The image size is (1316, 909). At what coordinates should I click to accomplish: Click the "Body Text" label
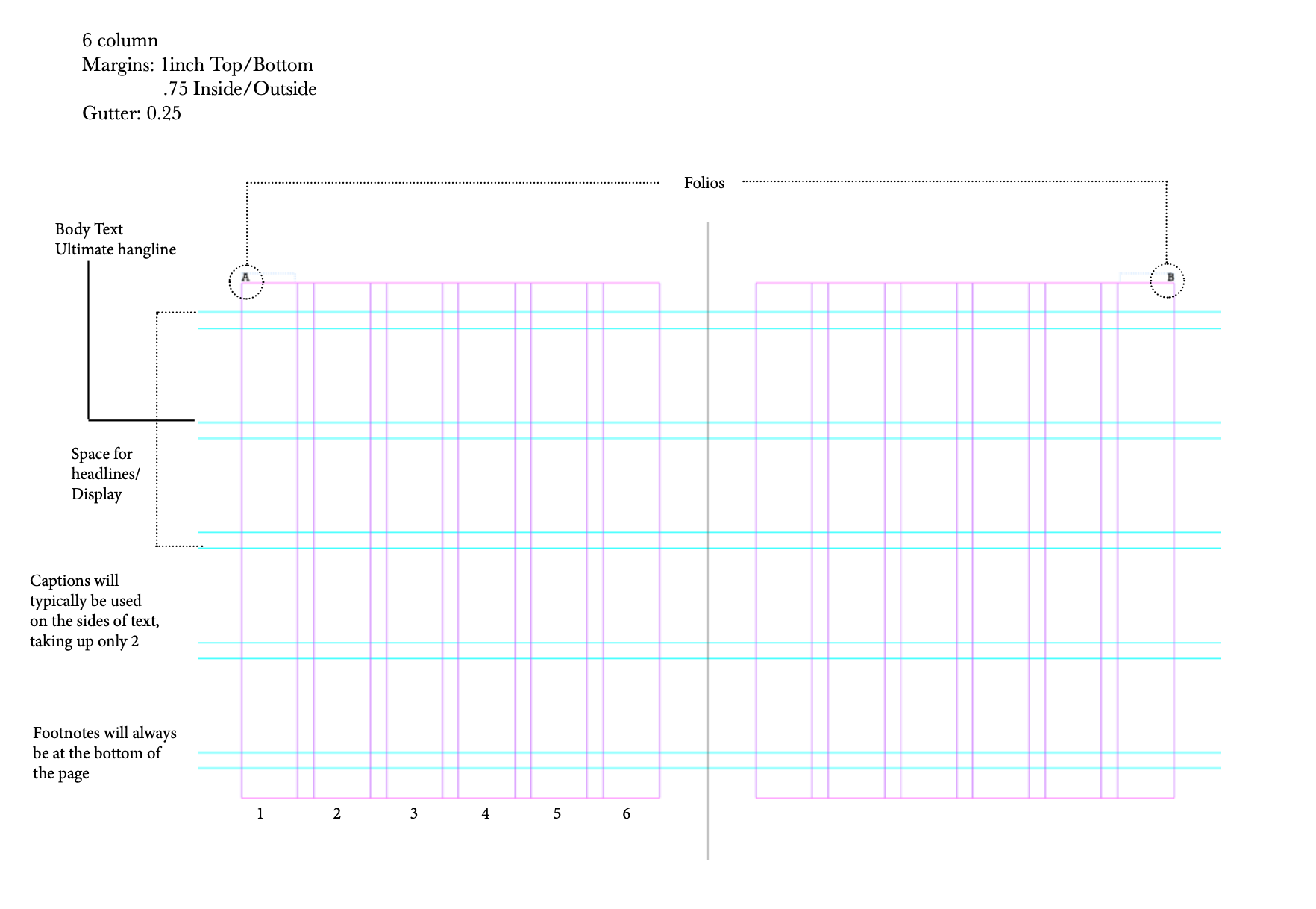pyautogui.click(x=89, y=229)
